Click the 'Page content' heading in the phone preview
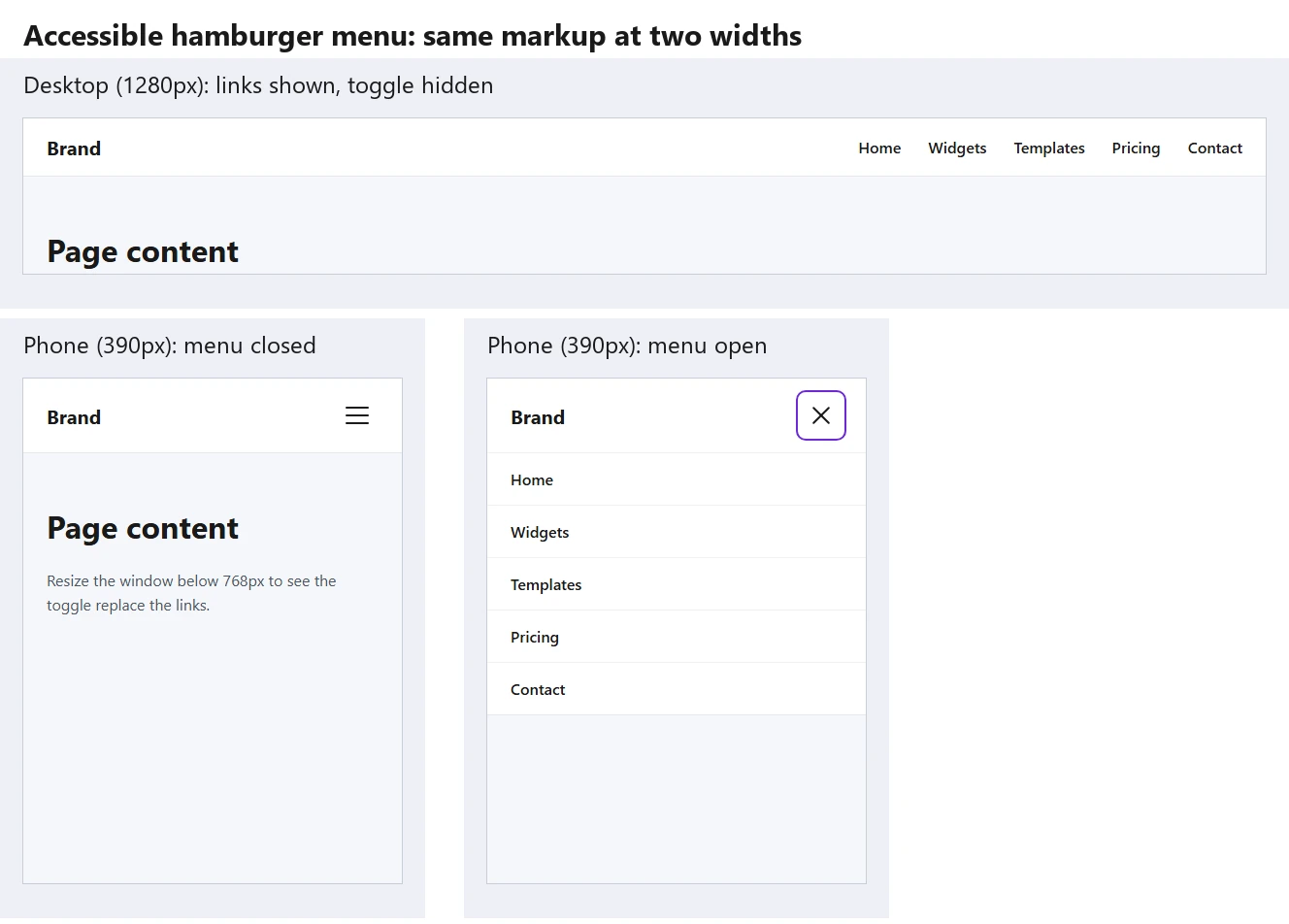The image size is (1289, 924). 143,528
